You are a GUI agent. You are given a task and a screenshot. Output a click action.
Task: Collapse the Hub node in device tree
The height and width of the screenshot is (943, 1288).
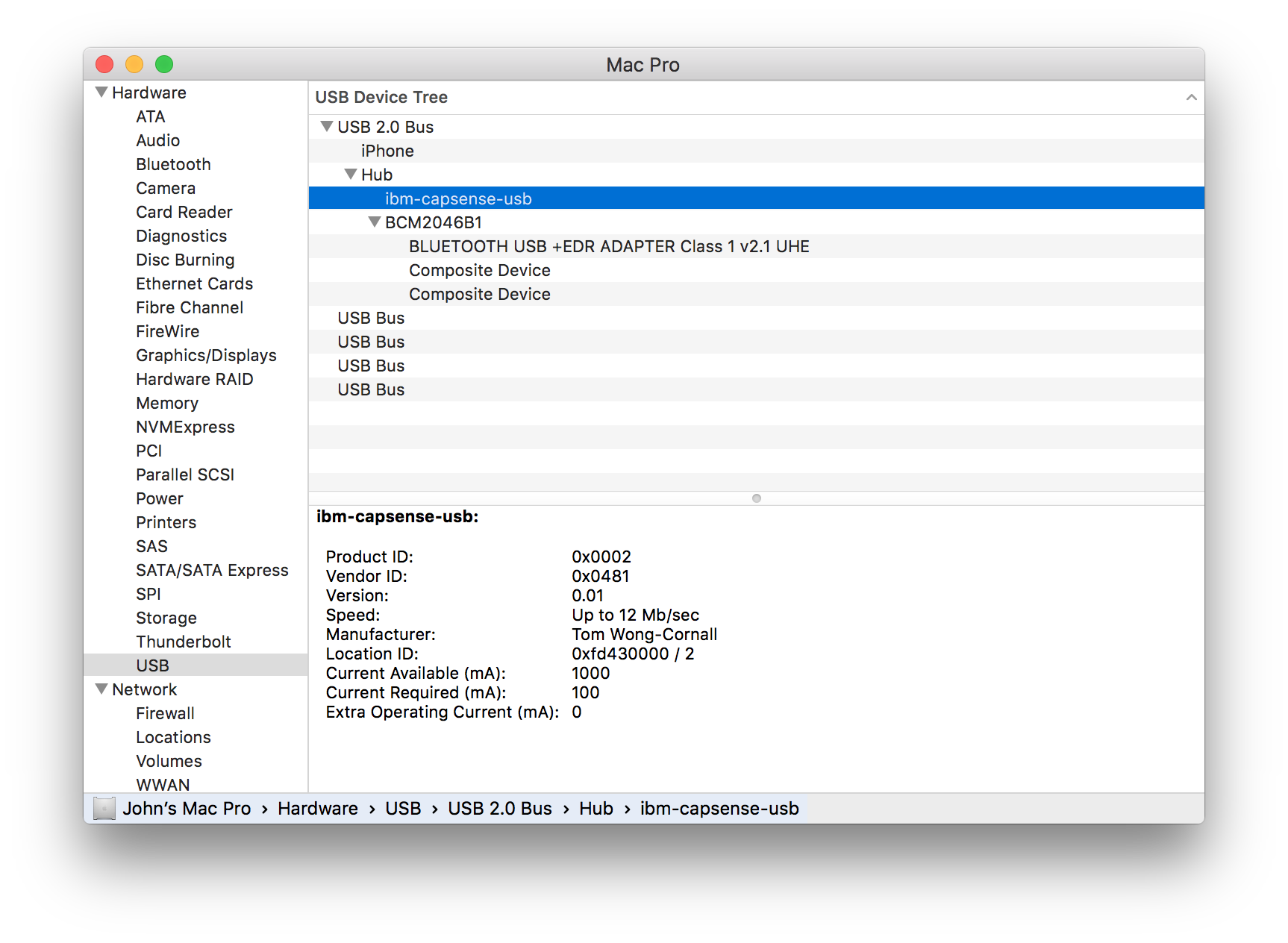pos(350,174)
